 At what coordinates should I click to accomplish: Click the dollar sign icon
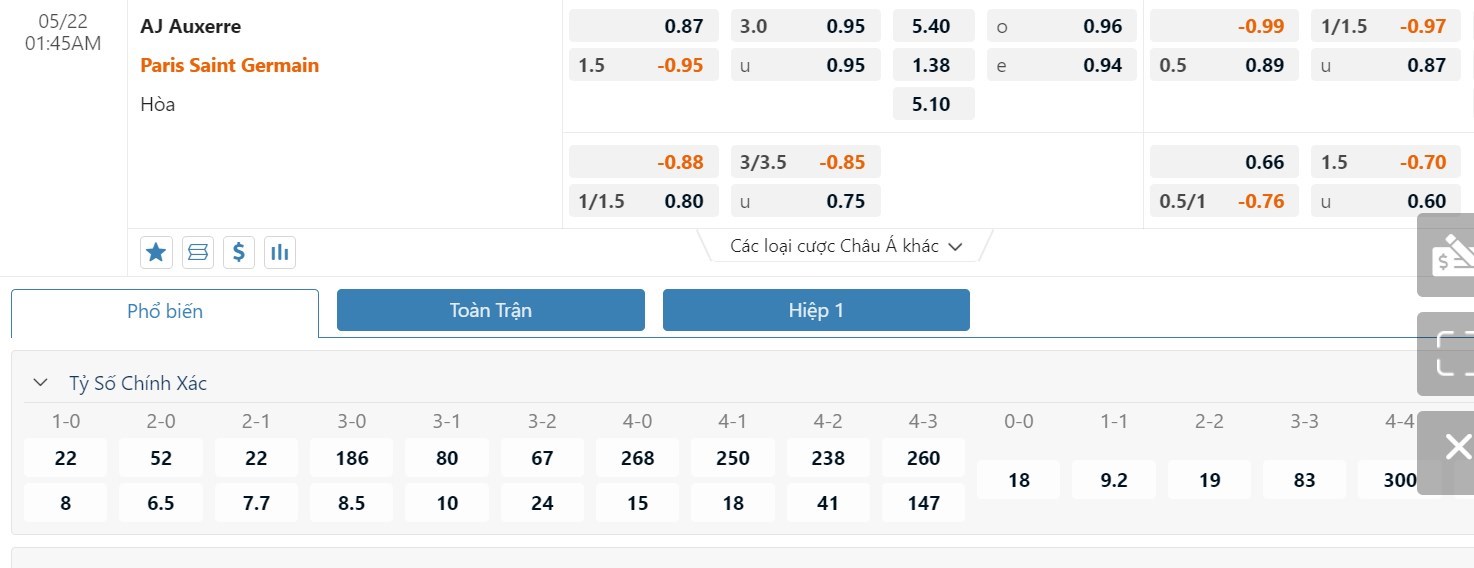tap(239, 252)
